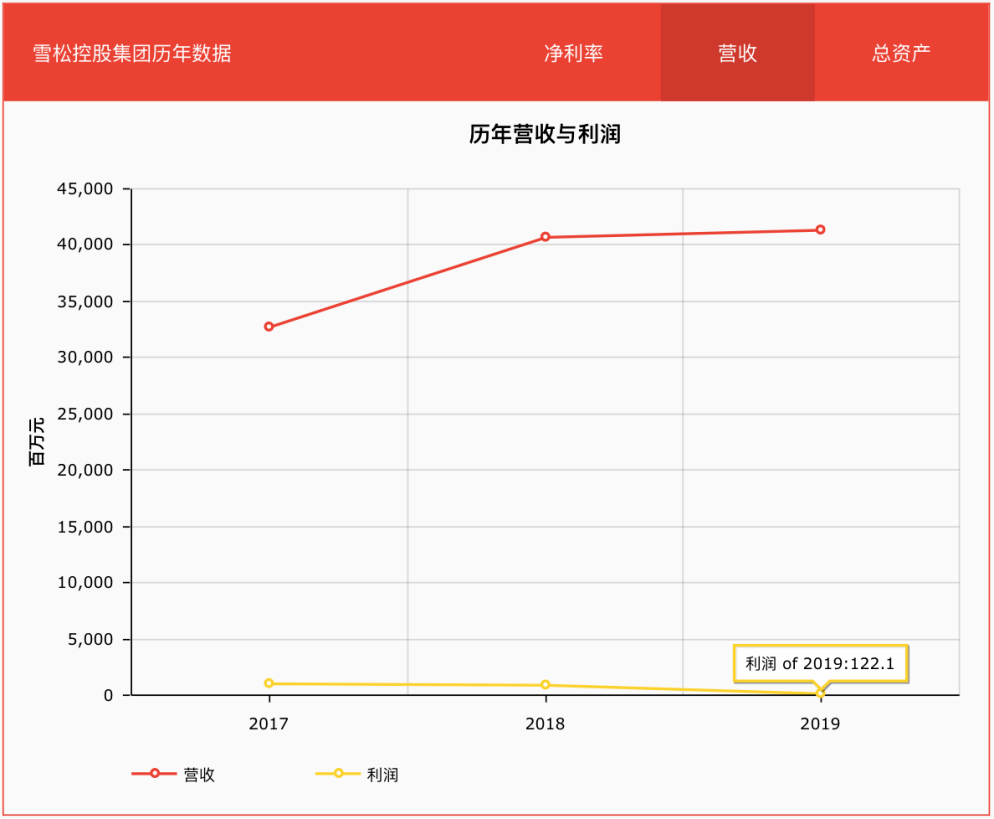
Task: Toggle the 营收 legend series
Action: pyautogui.click(x=173, y=775)
